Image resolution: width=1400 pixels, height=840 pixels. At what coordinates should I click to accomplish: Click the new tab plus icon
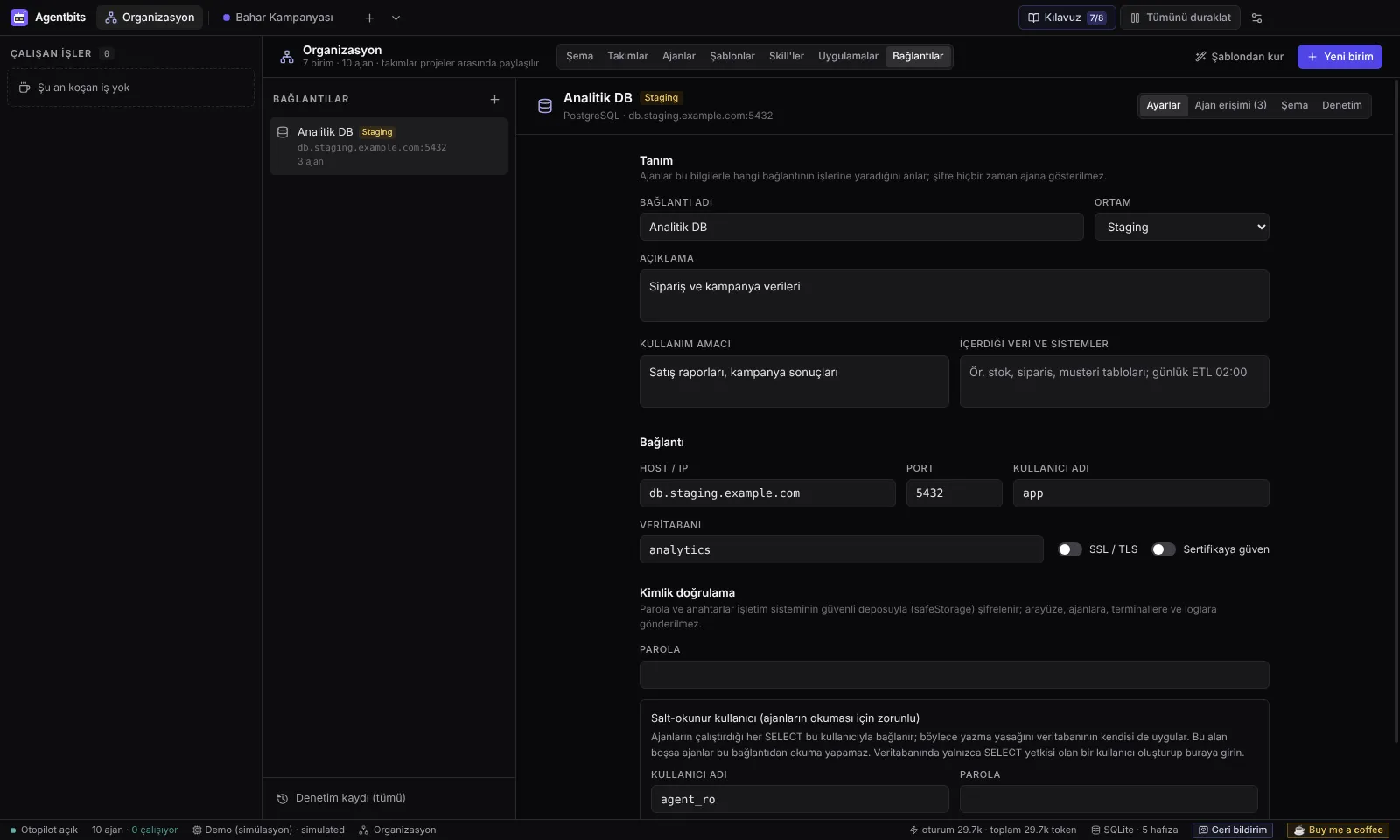(x=369, y=17)
